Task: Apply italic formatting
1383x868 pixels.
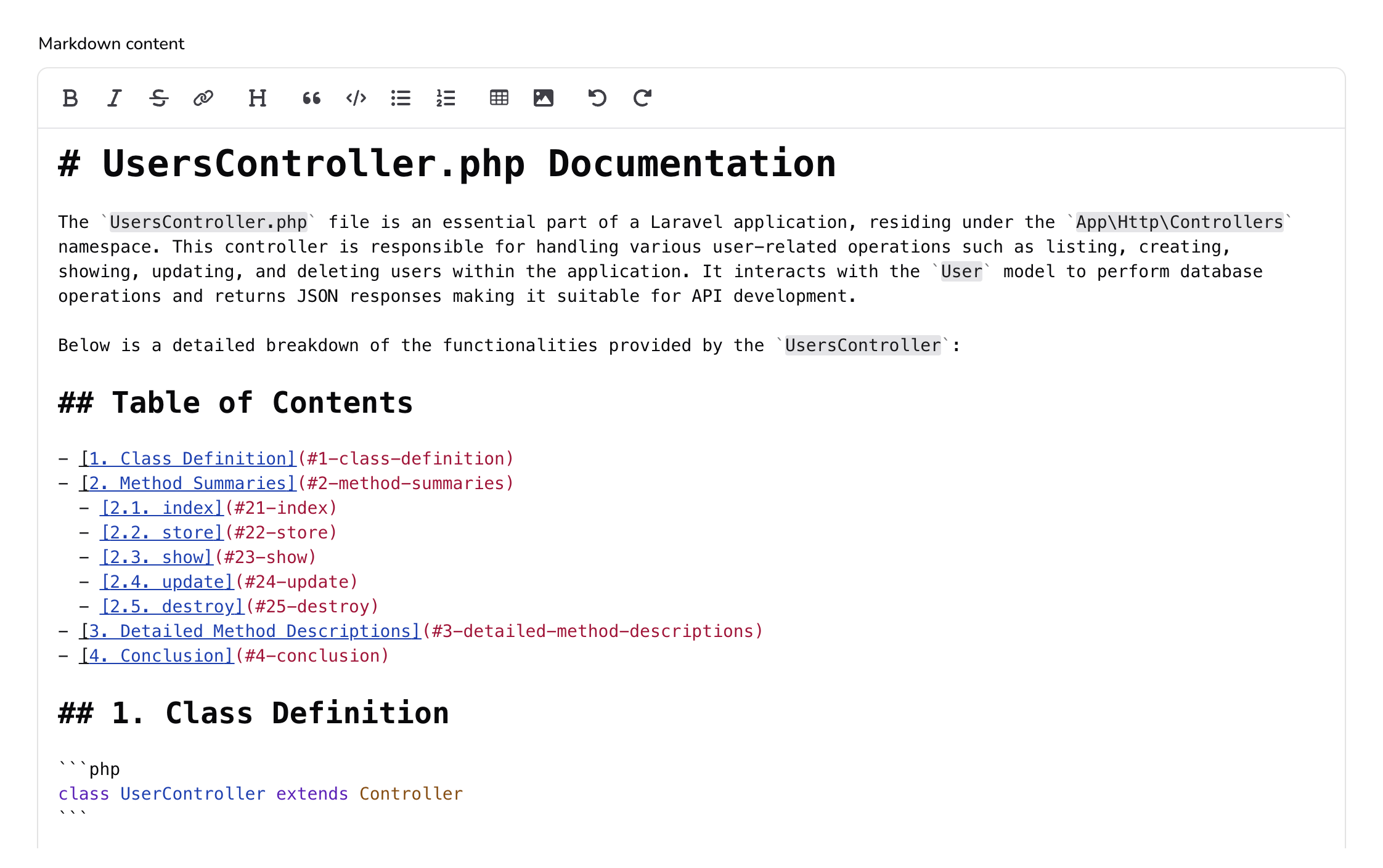Action: tap(115, 98)
